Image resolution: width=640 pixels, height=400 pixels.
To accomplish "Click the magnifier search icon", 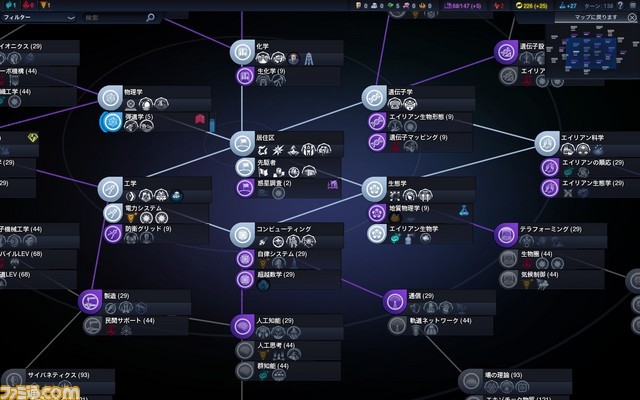I will pos(151,17).
